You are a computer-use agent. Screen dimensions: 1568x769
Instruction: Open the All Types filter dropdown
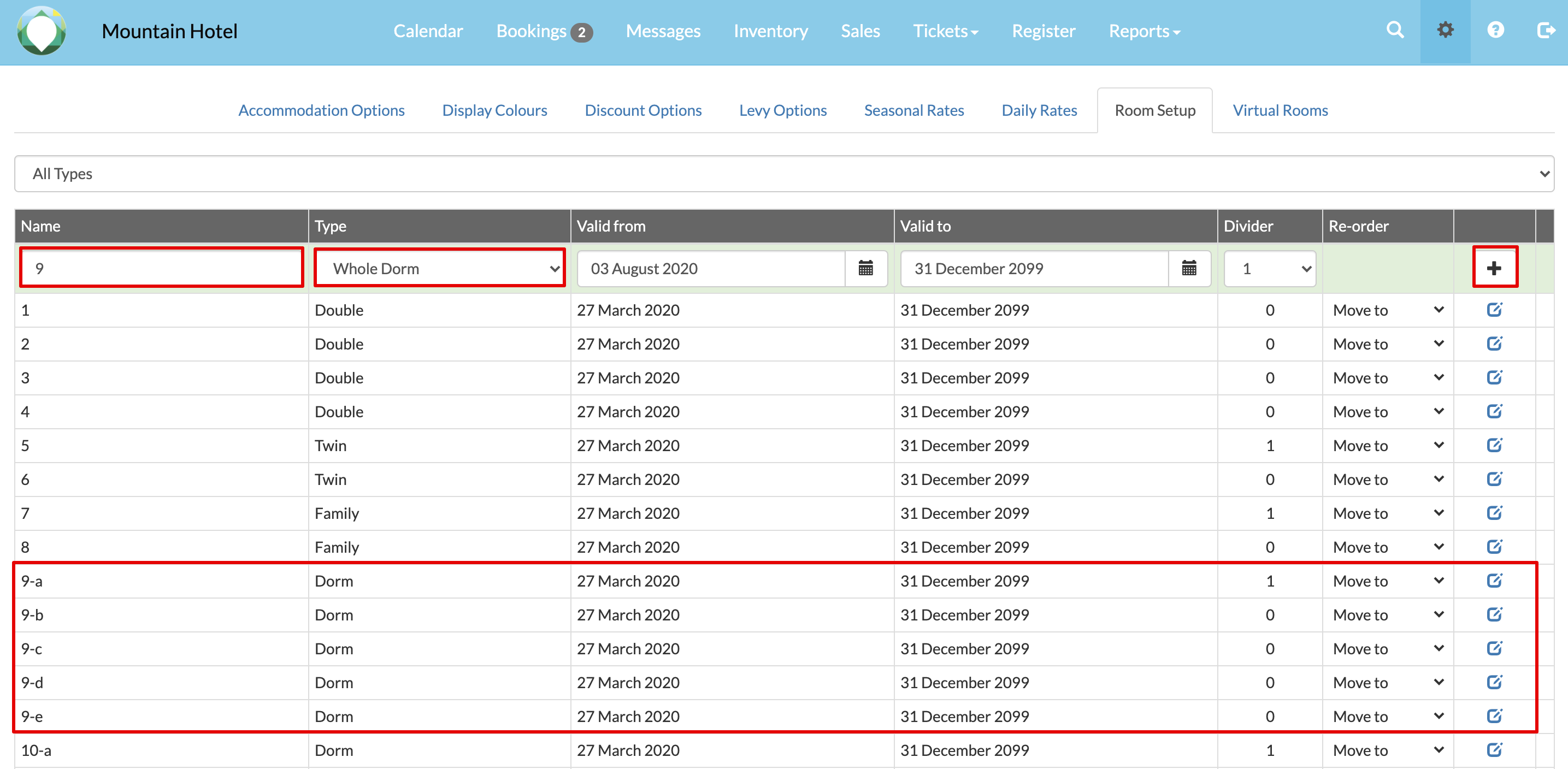point(783,174)
